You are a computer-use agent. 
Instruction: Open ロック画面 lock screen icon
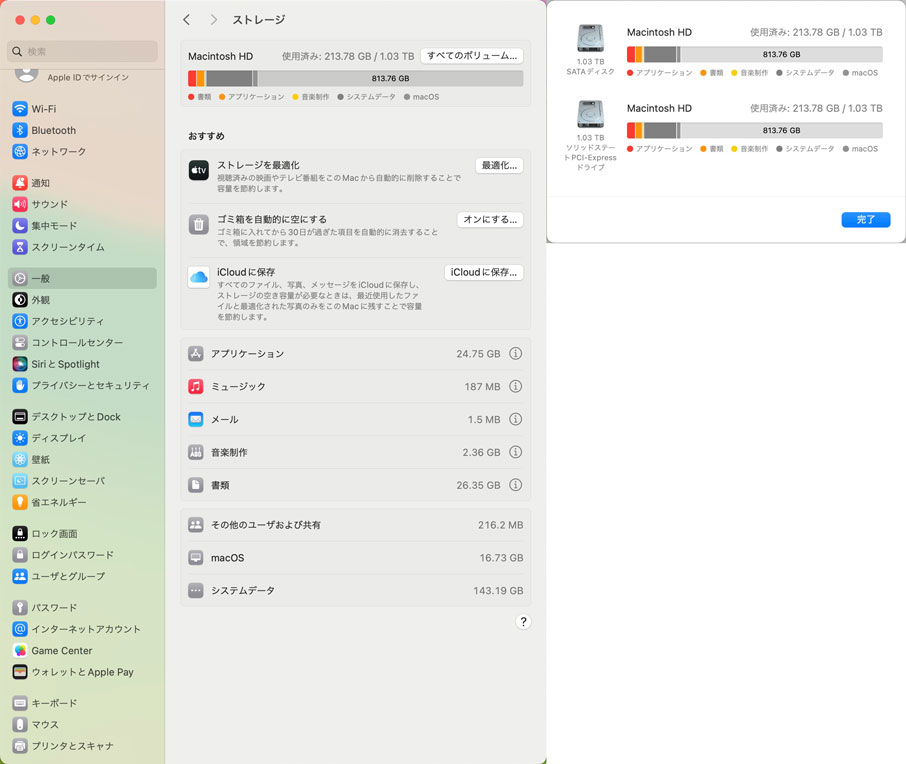point(20,533)
